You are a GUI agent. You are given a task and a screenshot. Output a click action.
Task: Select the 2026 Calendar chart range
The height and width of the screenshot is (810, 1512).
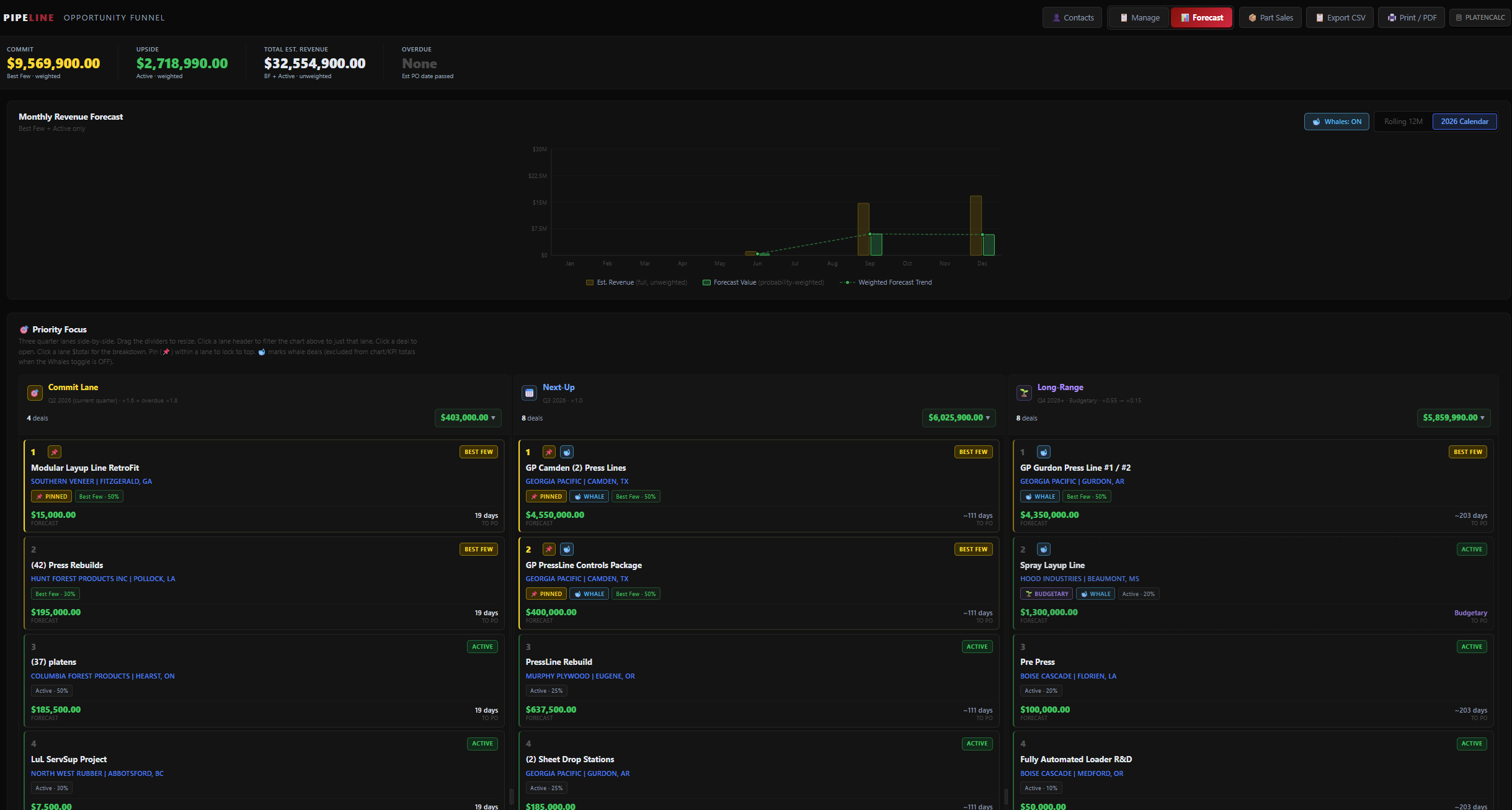(1464, 122)
